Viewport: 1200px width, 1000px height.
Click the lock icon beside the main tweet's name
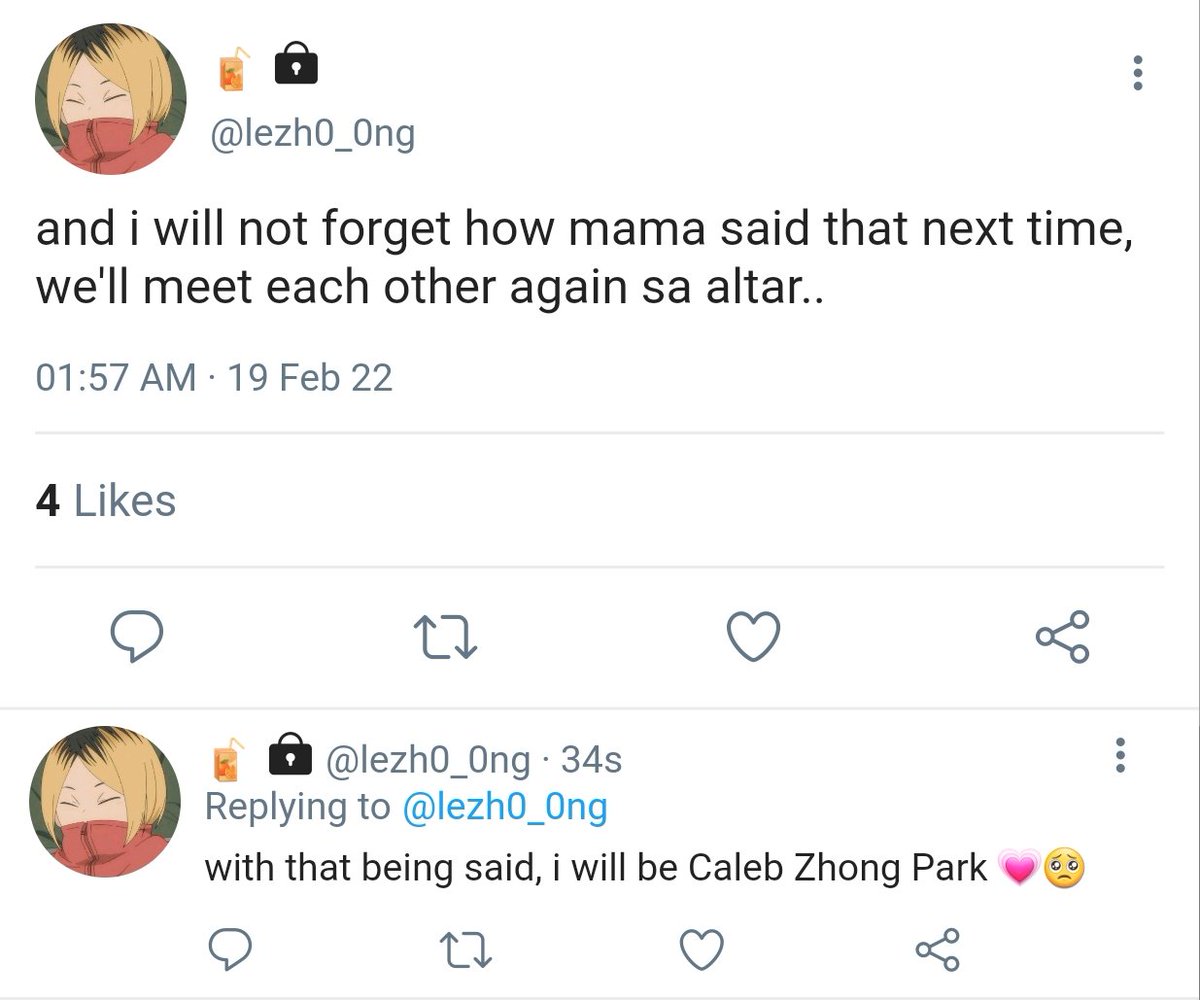click(x=294, y=65)
